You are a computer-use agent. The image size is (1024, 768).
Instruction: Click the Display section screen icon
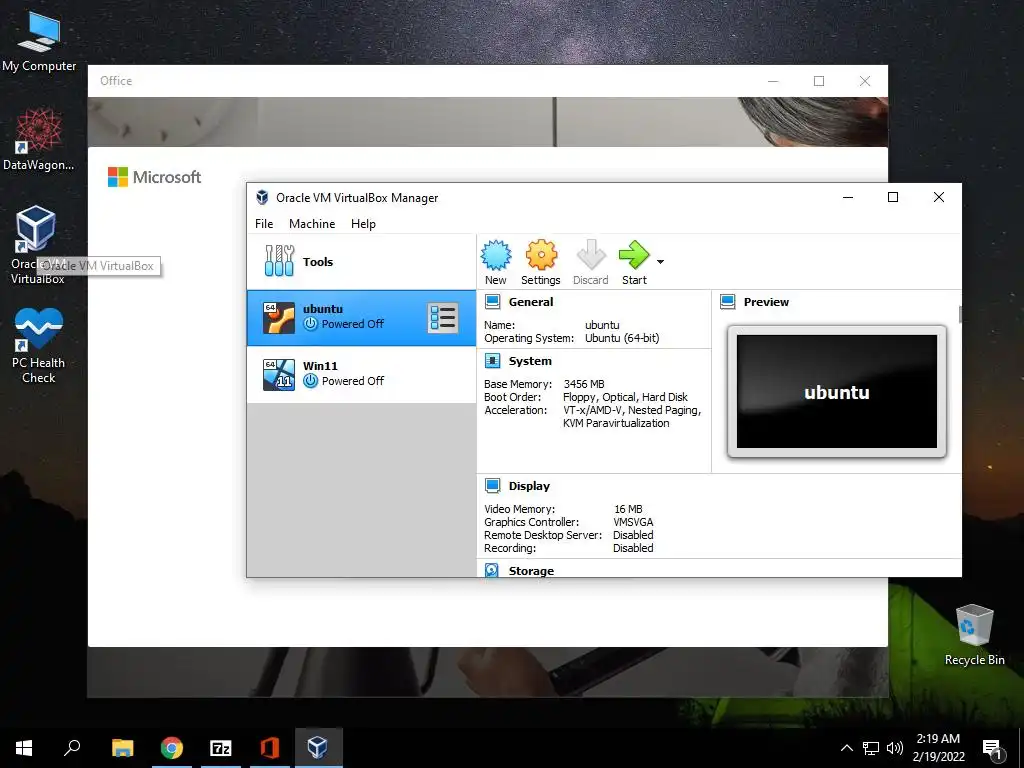coord(492,486)
